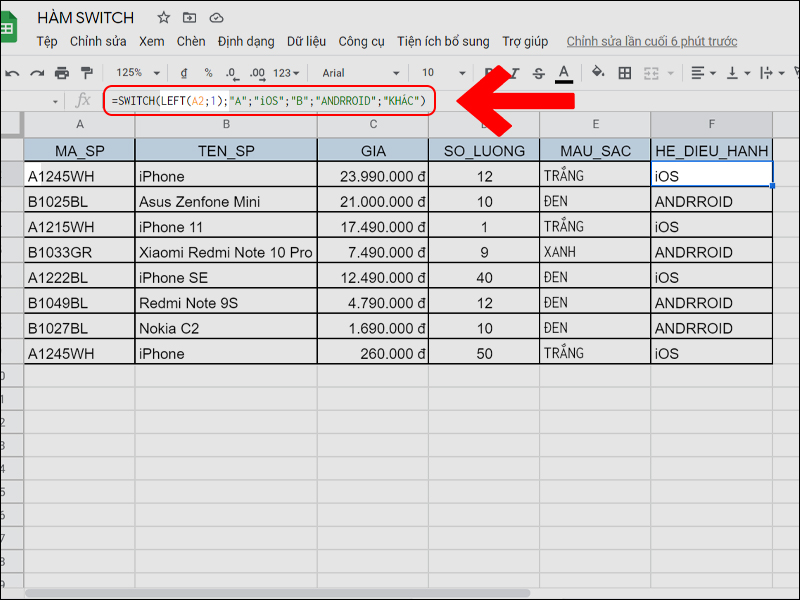The height and width of the screenshot is (600, 800).
Task: Select column C header
Action: tap(373, 124)
